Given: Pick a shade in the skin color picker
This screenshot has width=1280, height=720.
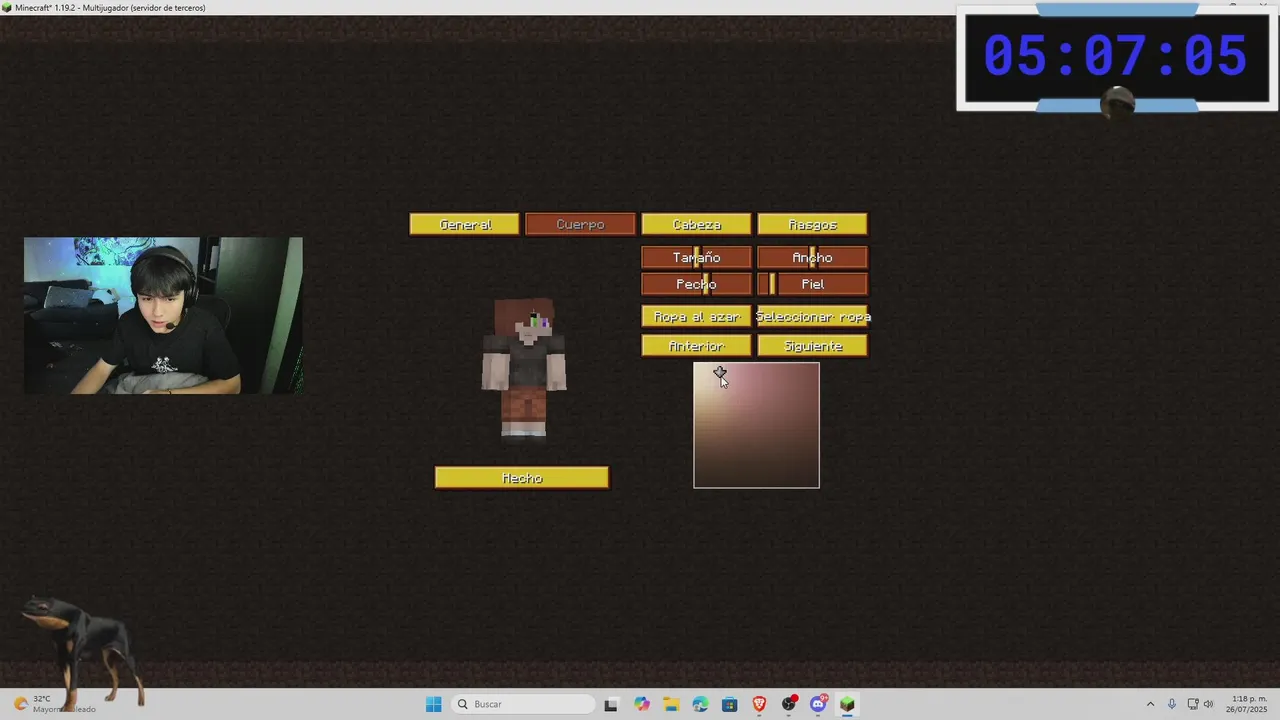Looking at the screenshot, I should [756, 425].
